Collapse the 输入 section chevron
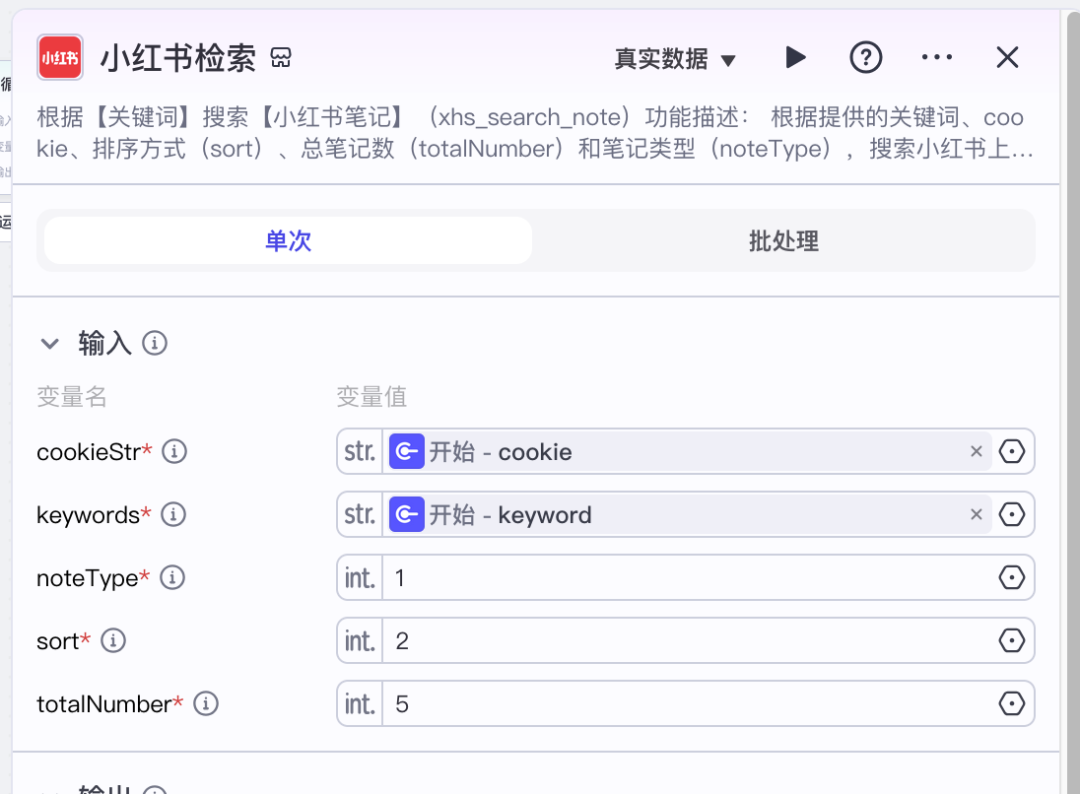 (x=50, y=344)
